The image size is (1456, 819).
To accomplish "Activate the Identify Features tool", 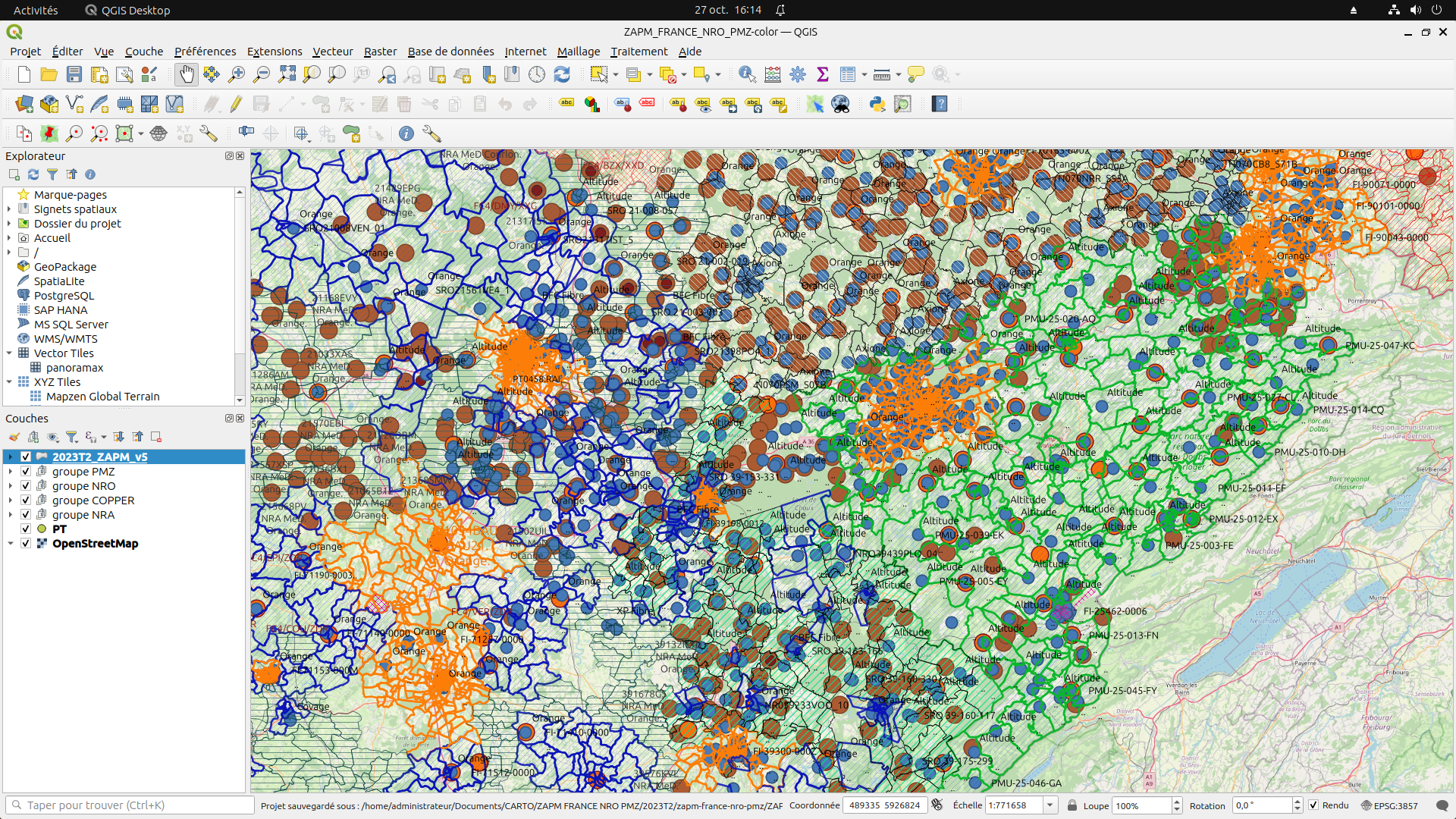I will 748,74.
